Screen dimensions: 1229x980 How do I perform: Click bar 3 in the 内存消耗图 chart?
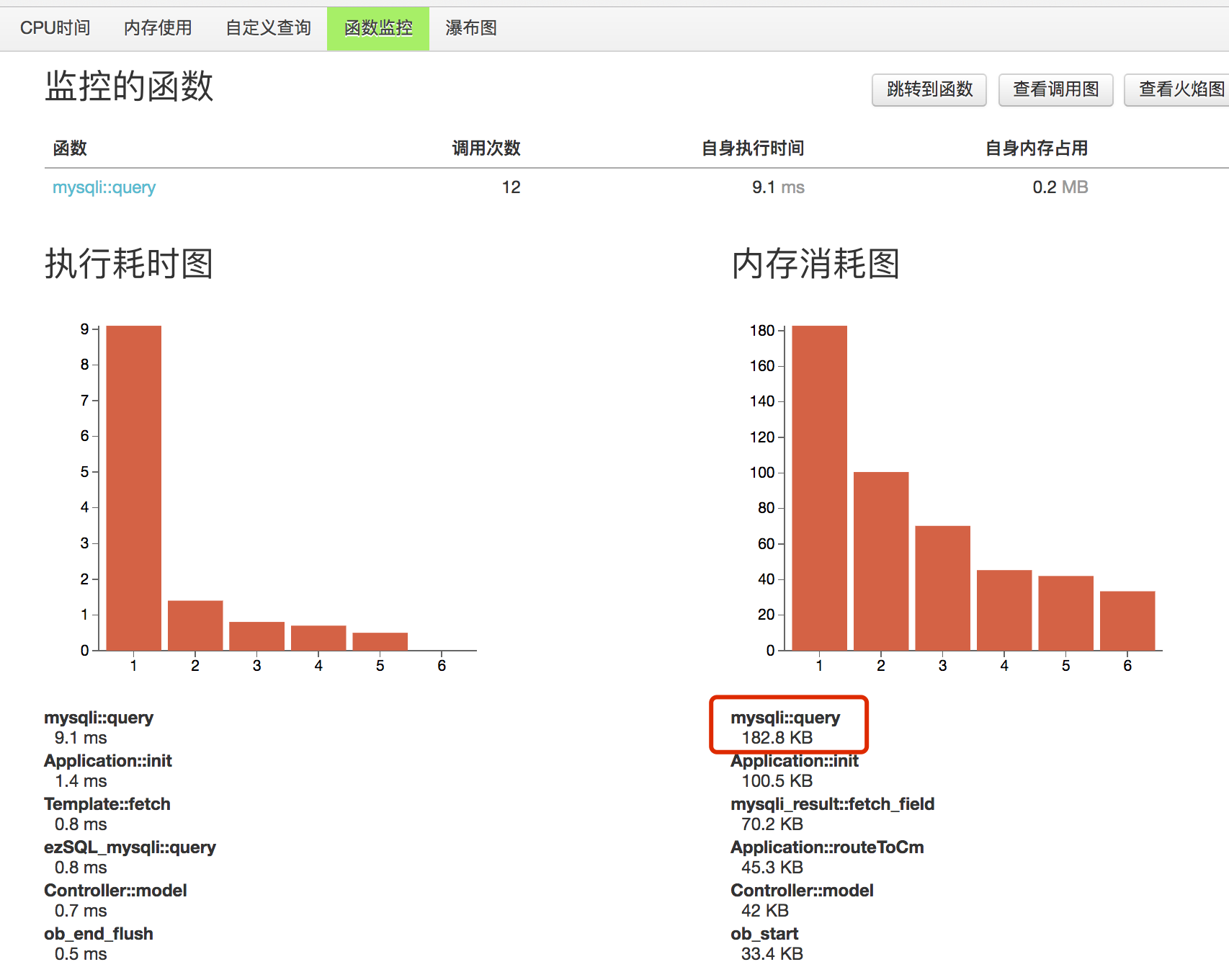(x=943, y=588)
